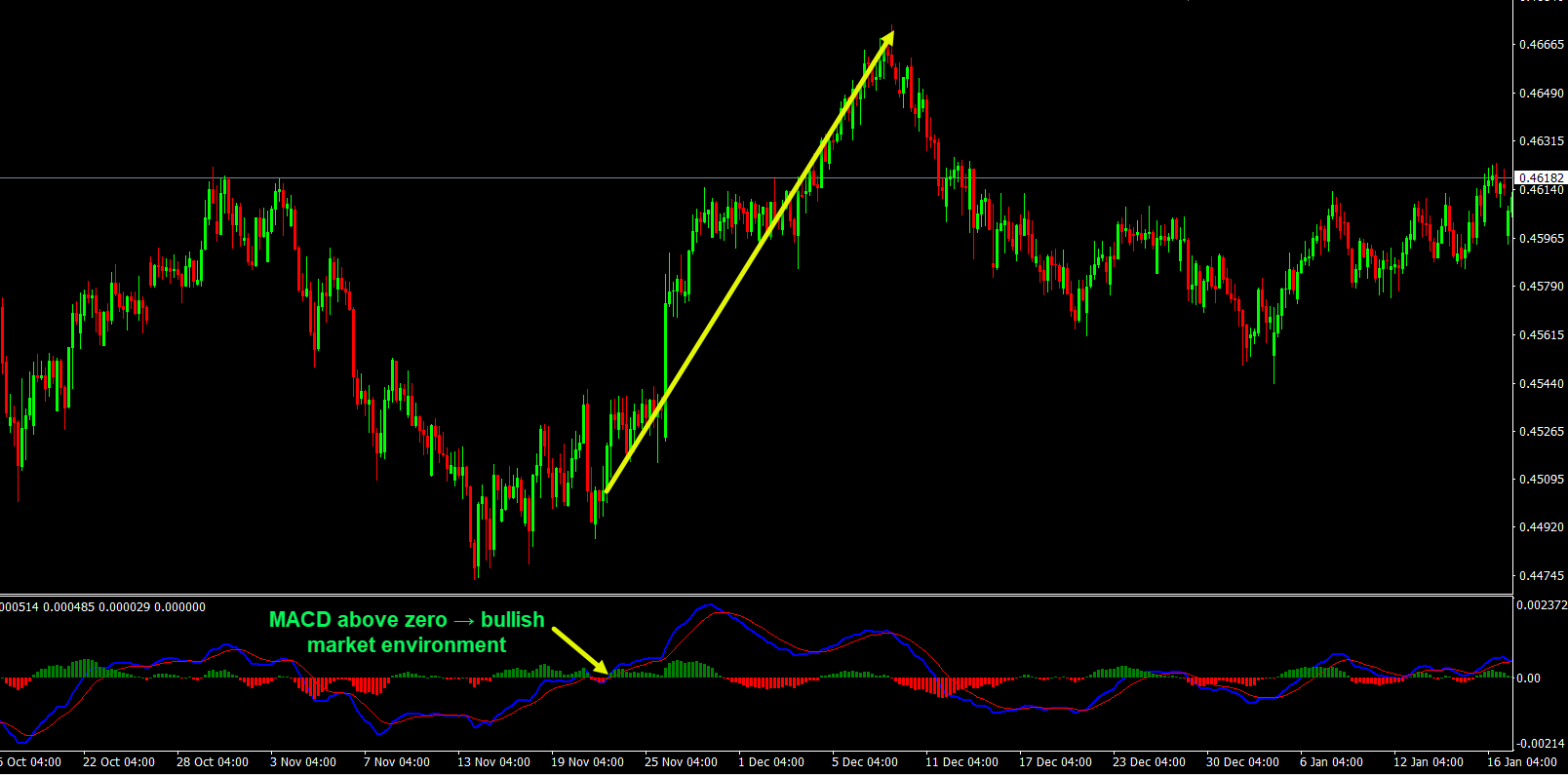Click the divider between price chart and MACD
1568x775 pixels.
pos(756,595)
